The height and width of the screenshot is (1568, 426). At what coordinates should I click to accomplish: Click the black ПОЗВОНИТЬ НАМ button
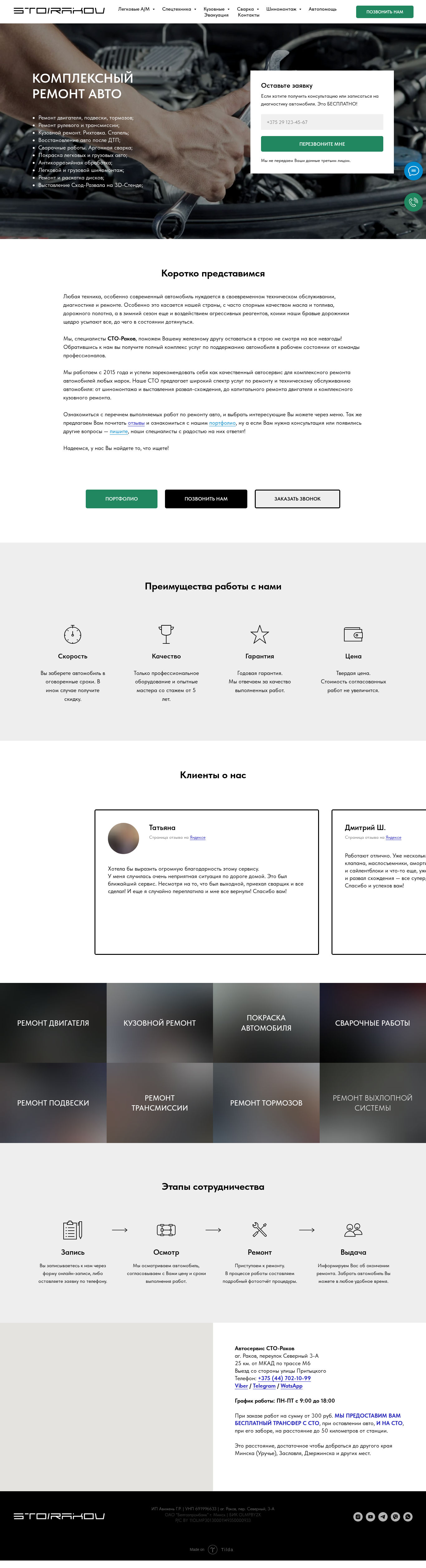click(x=206, y=499)
